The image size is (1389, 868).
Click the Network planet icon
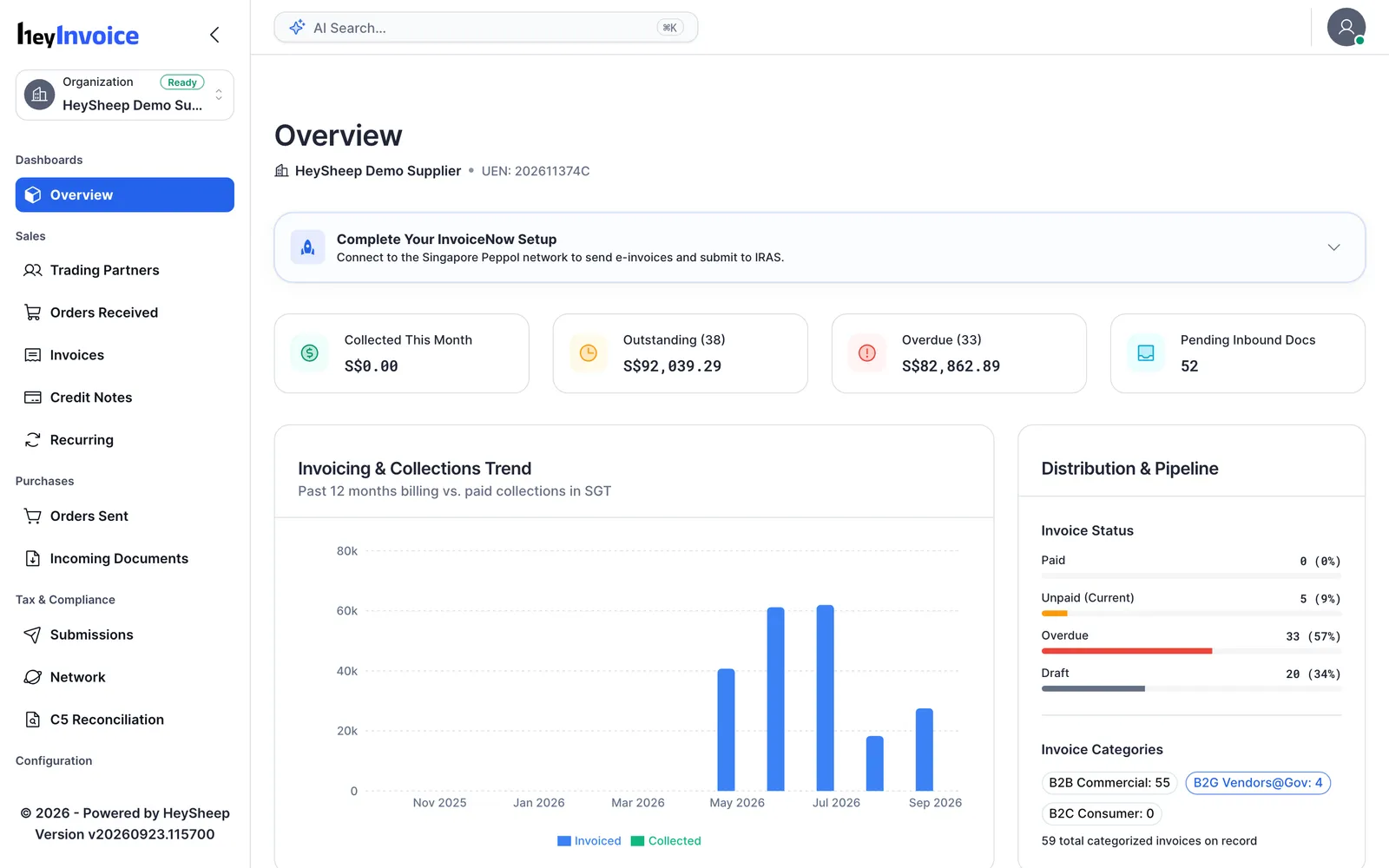tap(33, 677)
